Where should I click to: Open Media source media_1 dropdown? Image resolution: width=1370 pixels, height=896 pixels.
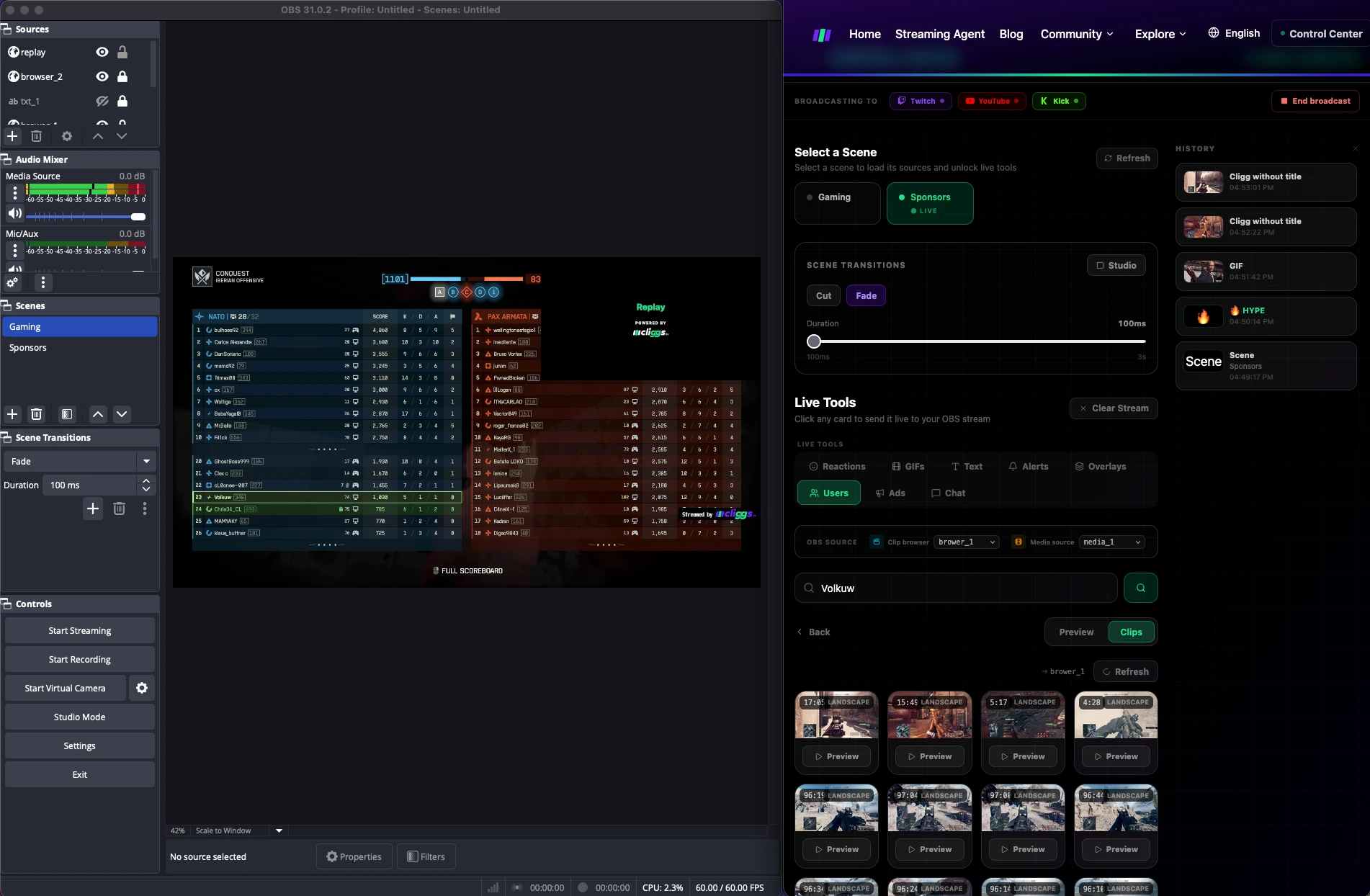(x=1112, y=542)
